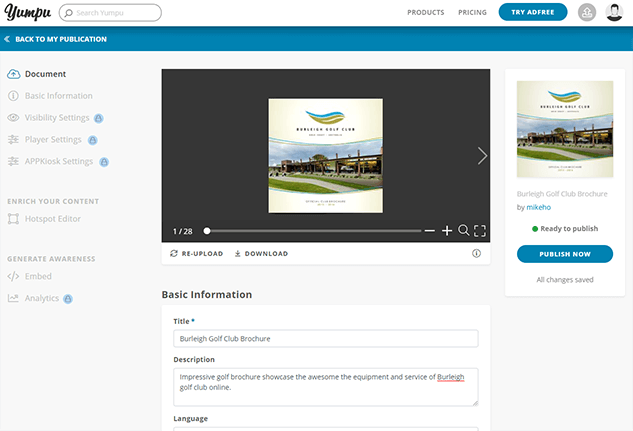Image resolution: width=633 pixels, height=431 pixels.
Task: Click the Basic Information info icon
Action: [x=13, y=96]
